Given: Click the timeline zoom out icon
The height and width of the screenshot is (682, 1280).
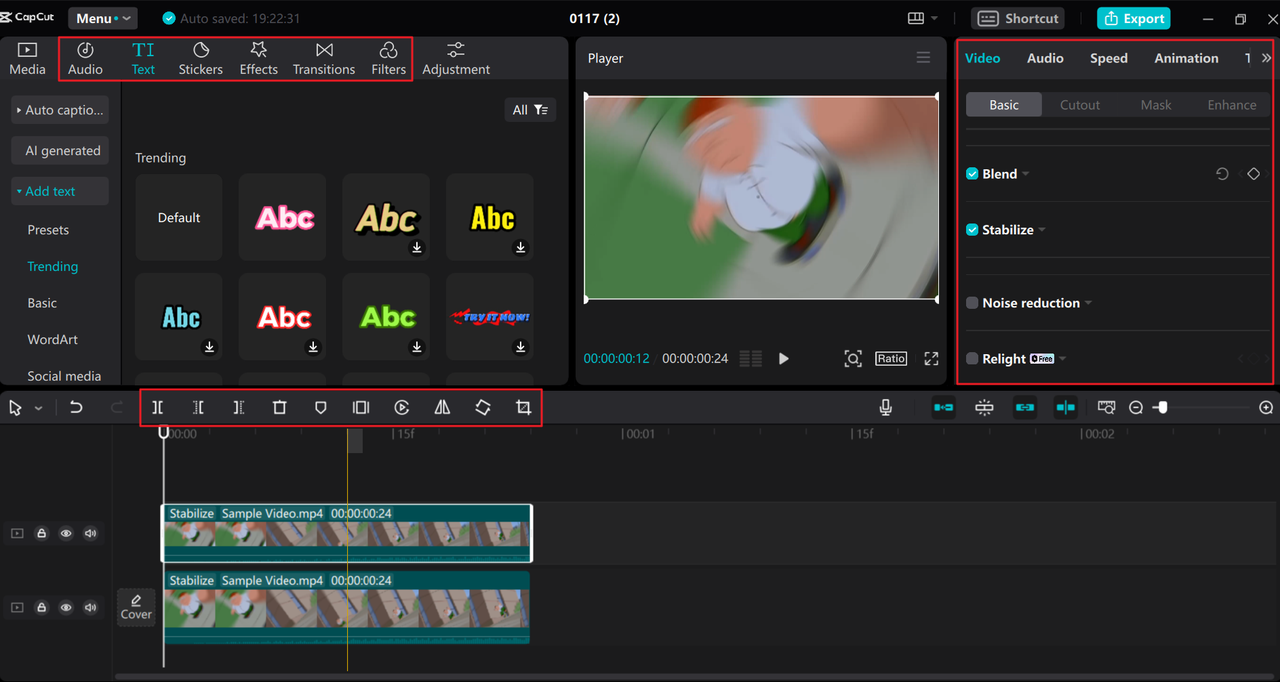Looking at the screenshot, I should coord(1136,408).
